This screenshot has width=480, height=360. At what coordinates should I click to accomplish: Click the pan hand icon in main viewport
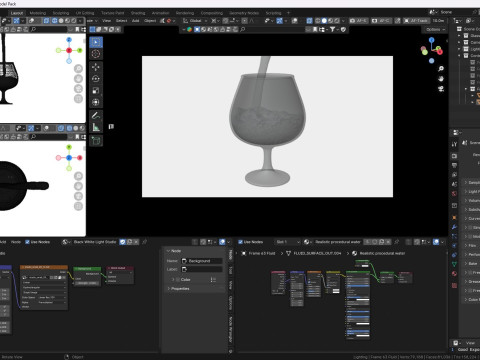click(441, 79)
